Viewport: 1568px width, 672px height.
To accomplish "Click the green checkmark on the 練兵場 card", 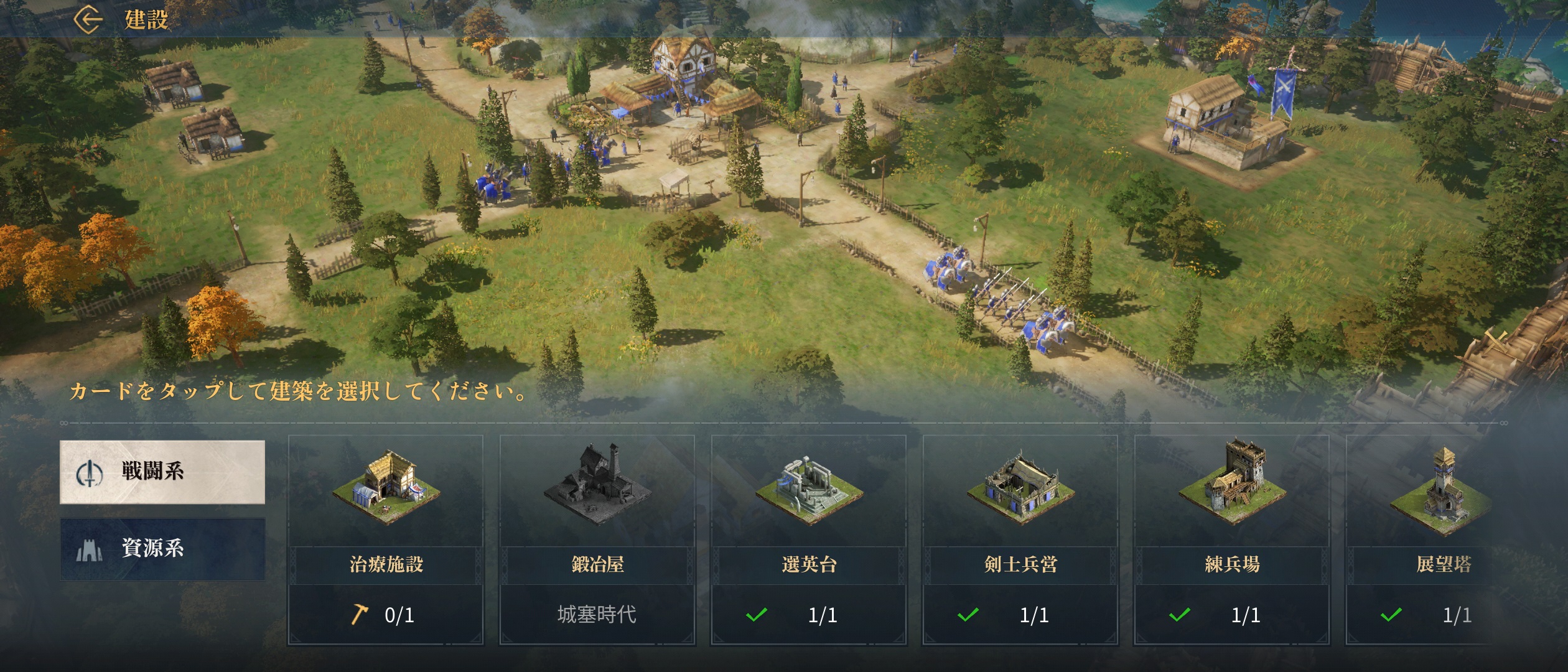I will pyautogui.click(x=1179, y=615).
